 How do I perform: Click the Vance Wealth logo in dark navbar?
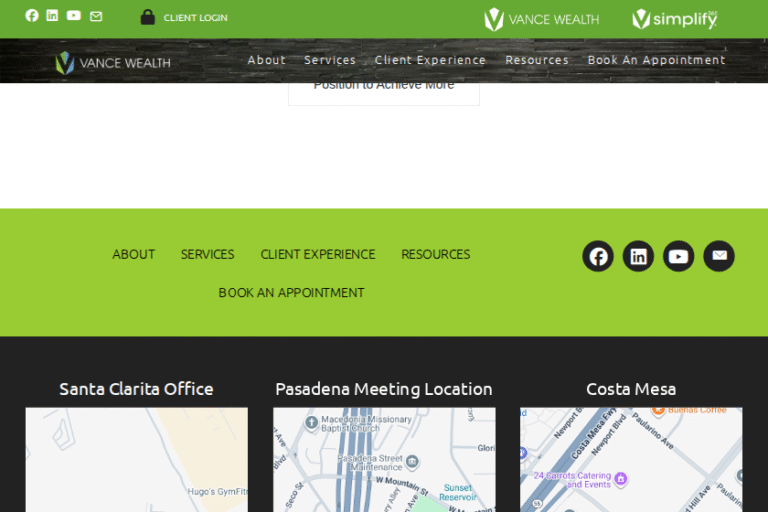112,63
